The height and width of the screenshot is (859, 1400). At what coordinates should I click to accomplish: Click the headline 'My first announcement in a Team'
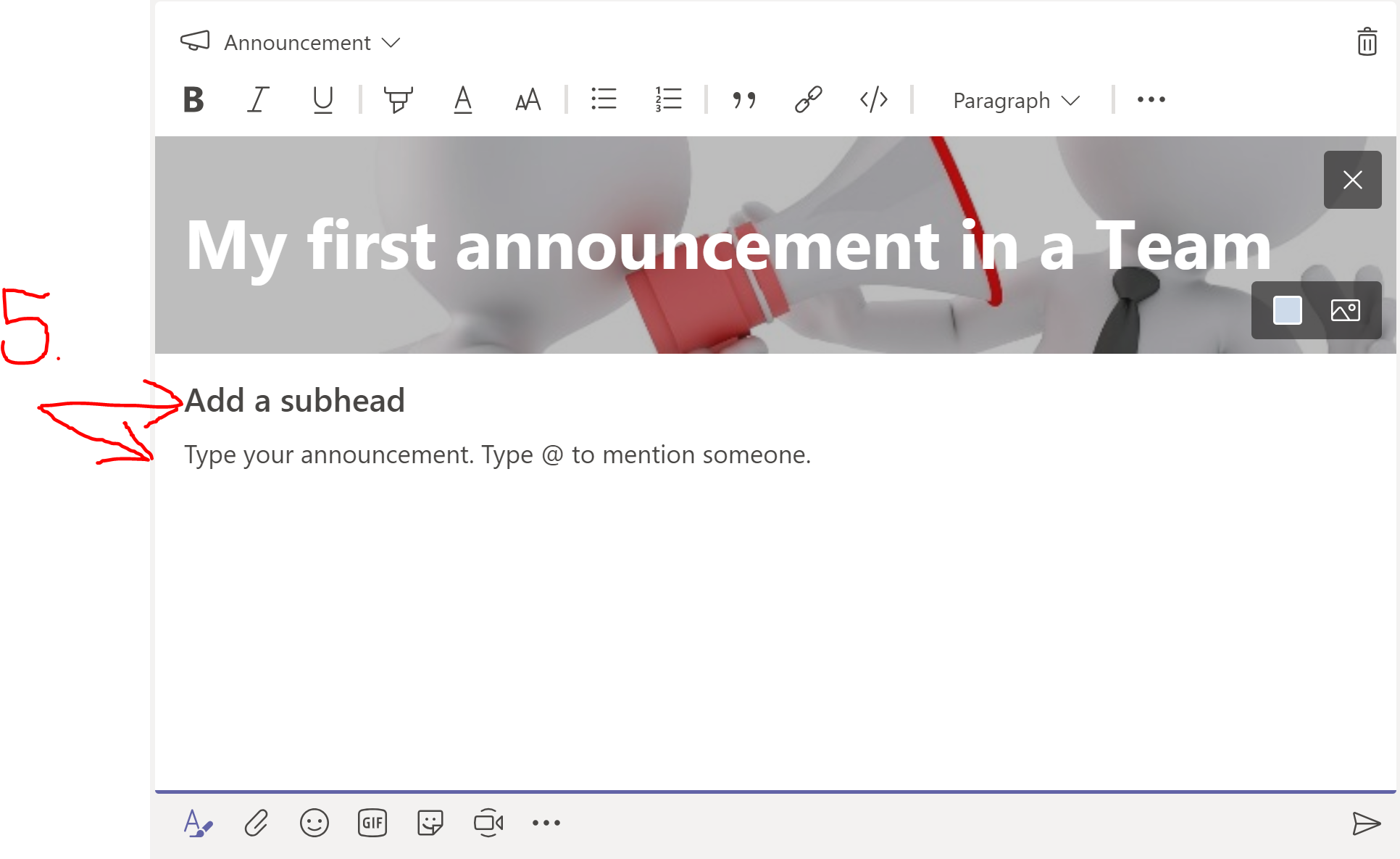coord(728,246)
